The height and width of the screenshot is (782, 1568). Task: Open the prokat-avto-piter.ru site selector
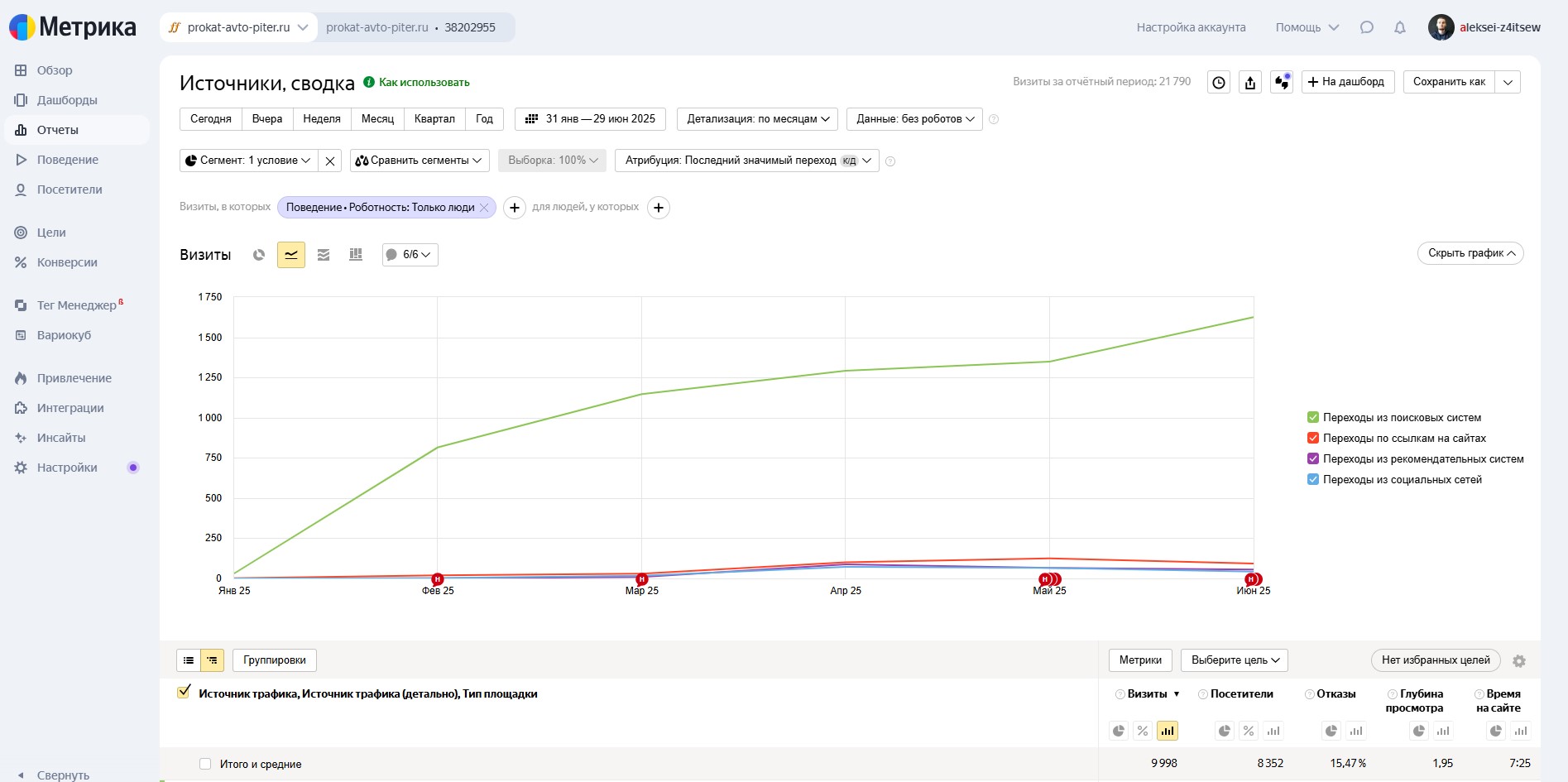238,27
